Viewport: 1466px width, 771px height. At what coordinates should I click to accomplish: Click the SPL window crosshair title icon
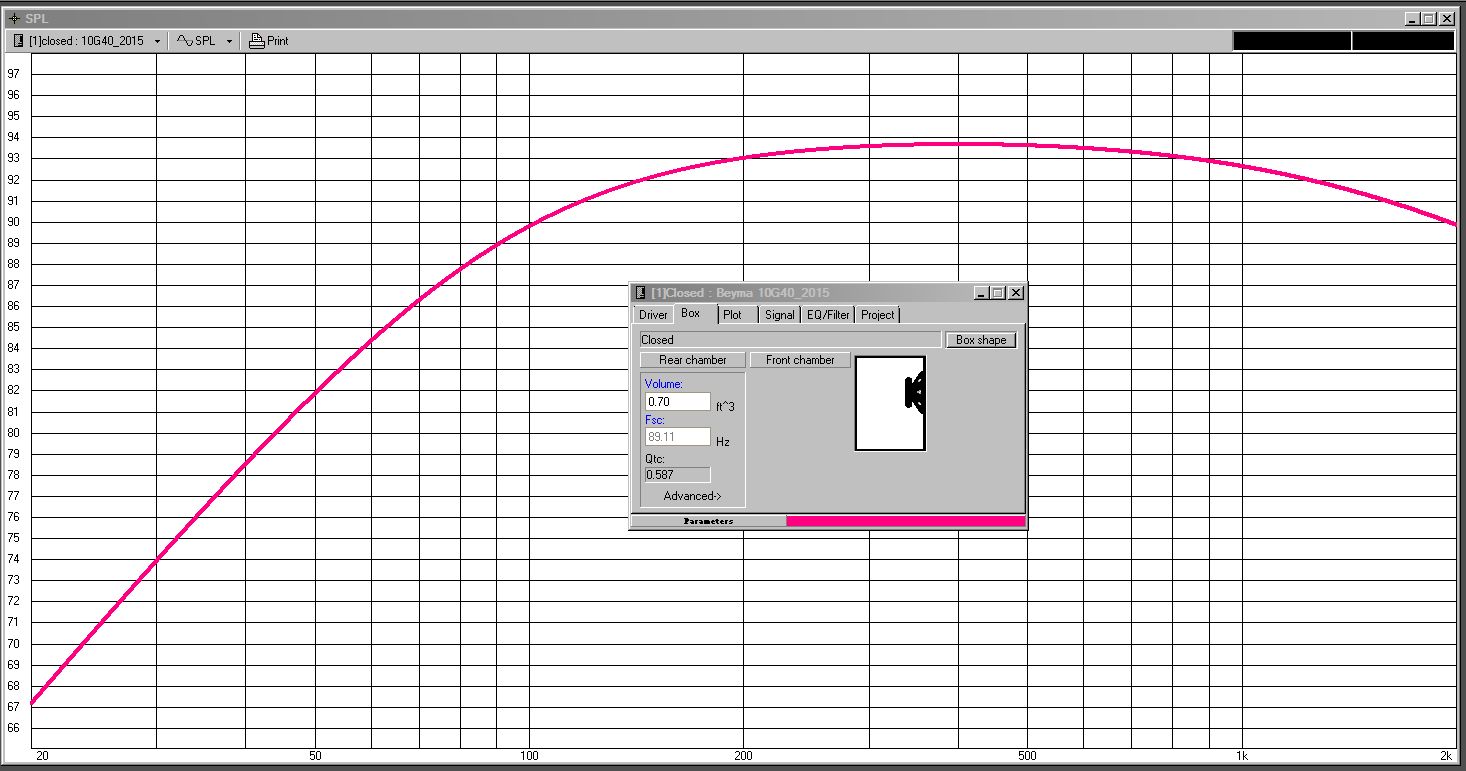click(x=13, y=18)
